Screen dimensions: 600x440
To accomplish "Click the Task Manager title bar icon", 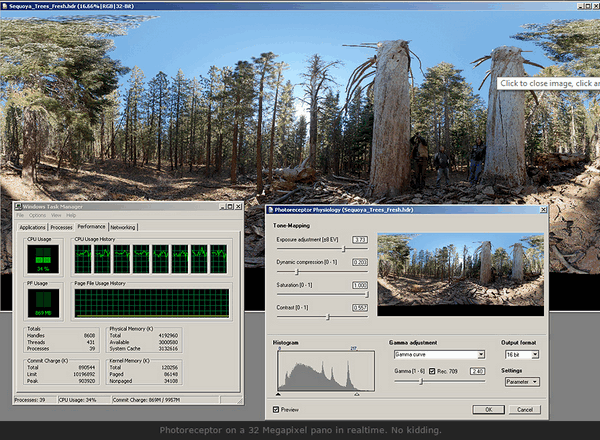I will pyautogui.click(x=18, y=207).
